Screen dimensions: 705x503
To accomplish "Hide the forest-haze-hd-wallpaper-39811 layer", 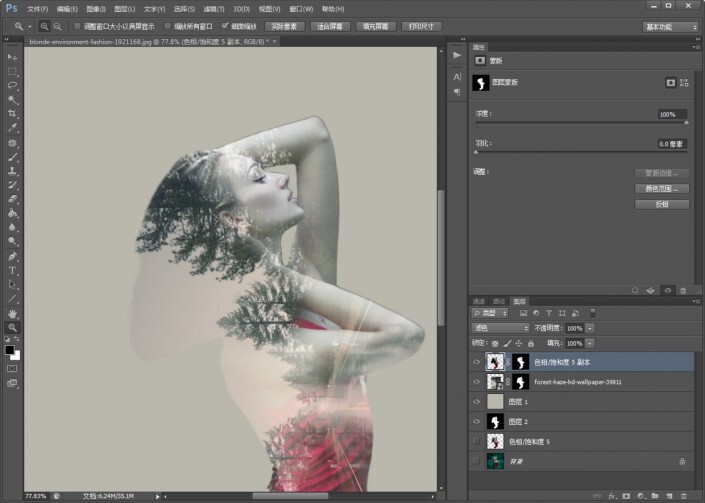I will (x=476, y=382).
